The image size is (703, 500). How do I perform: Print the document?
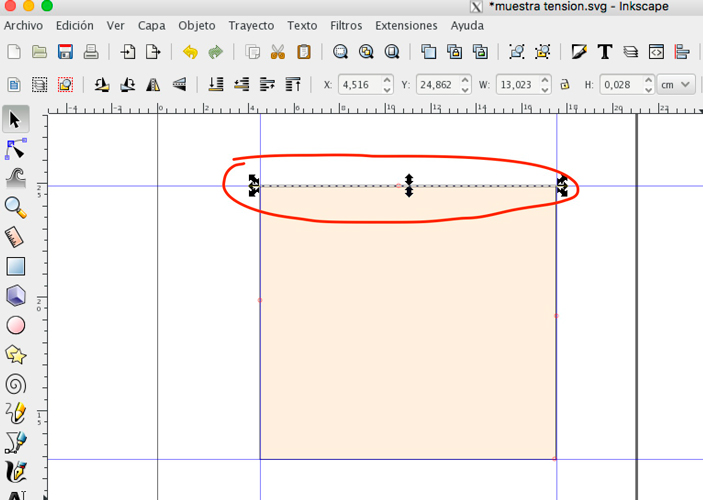pyautogui.click(x=91, y=52)
